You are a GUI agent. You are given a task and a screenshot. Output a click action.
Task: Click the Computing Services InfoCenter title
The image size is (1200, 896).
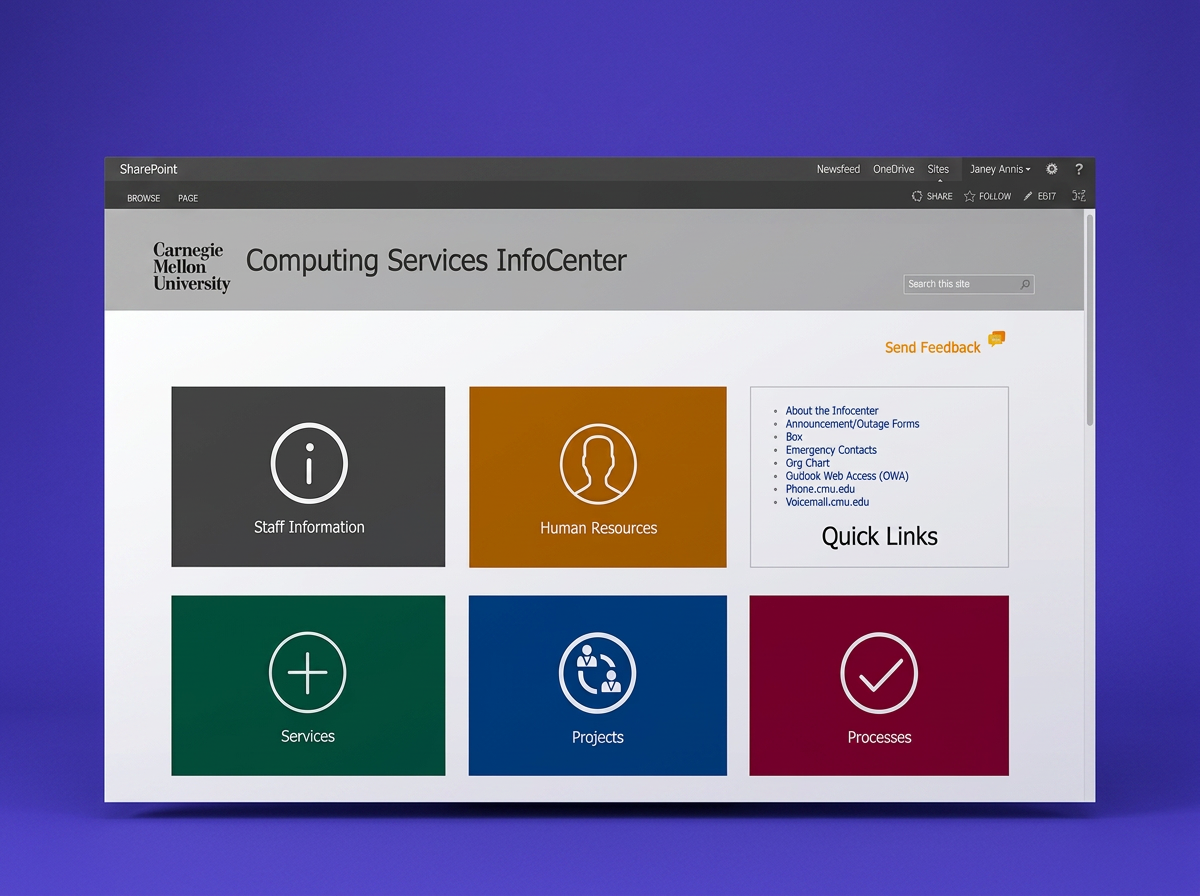click(436, 261)
